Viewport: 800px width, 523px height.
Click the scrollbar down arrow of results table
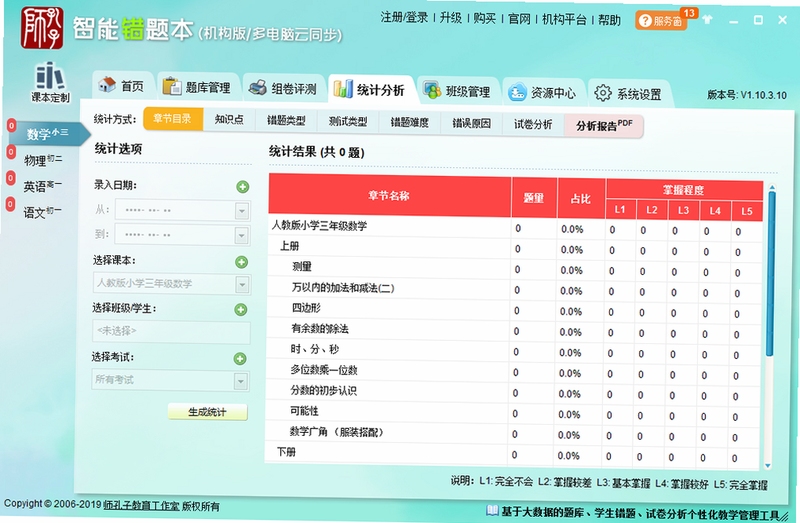click(x=768, y=466)
